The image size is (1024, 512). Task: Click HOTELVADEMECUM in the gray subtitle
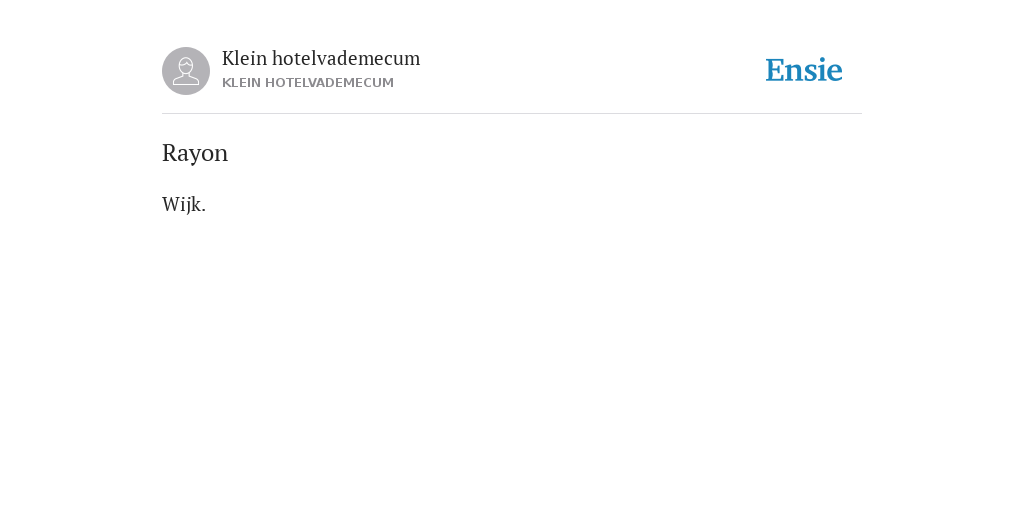point(329,83)
